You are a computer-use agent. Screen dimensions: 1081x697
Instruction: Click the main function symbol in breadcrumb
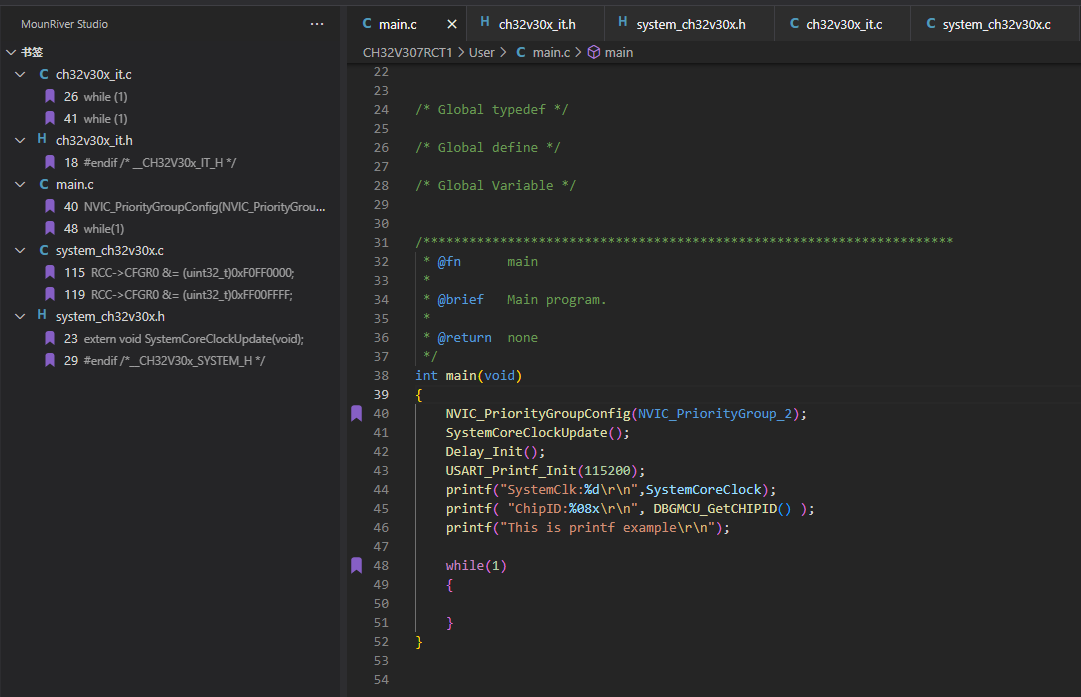[618, 52]
